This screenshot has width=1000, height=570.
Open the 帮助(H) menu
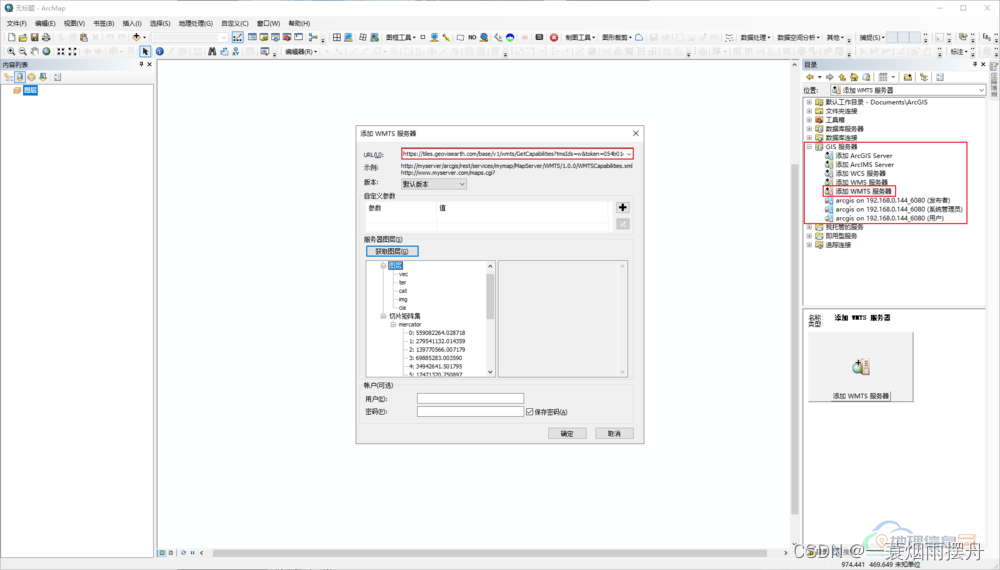click(x=298, y=24)
